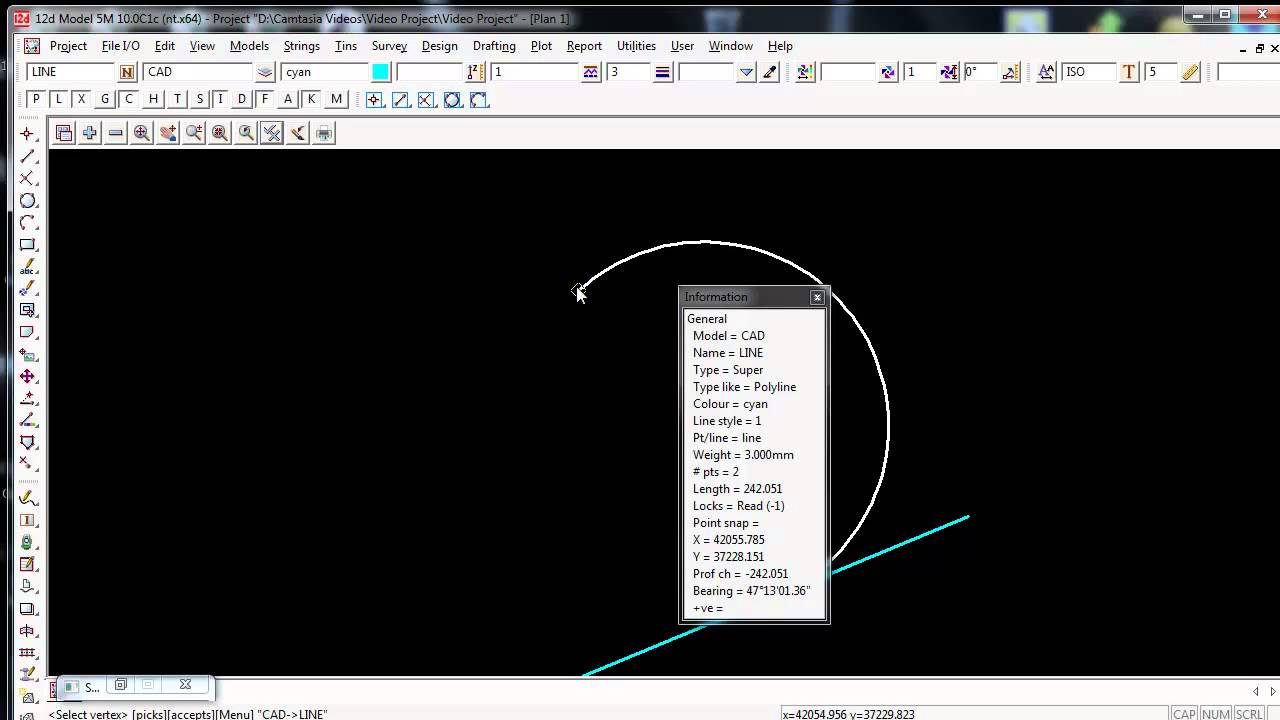Select the eyedropper same-as tool
1280x720 pixels.
click(x=770, y=72)
